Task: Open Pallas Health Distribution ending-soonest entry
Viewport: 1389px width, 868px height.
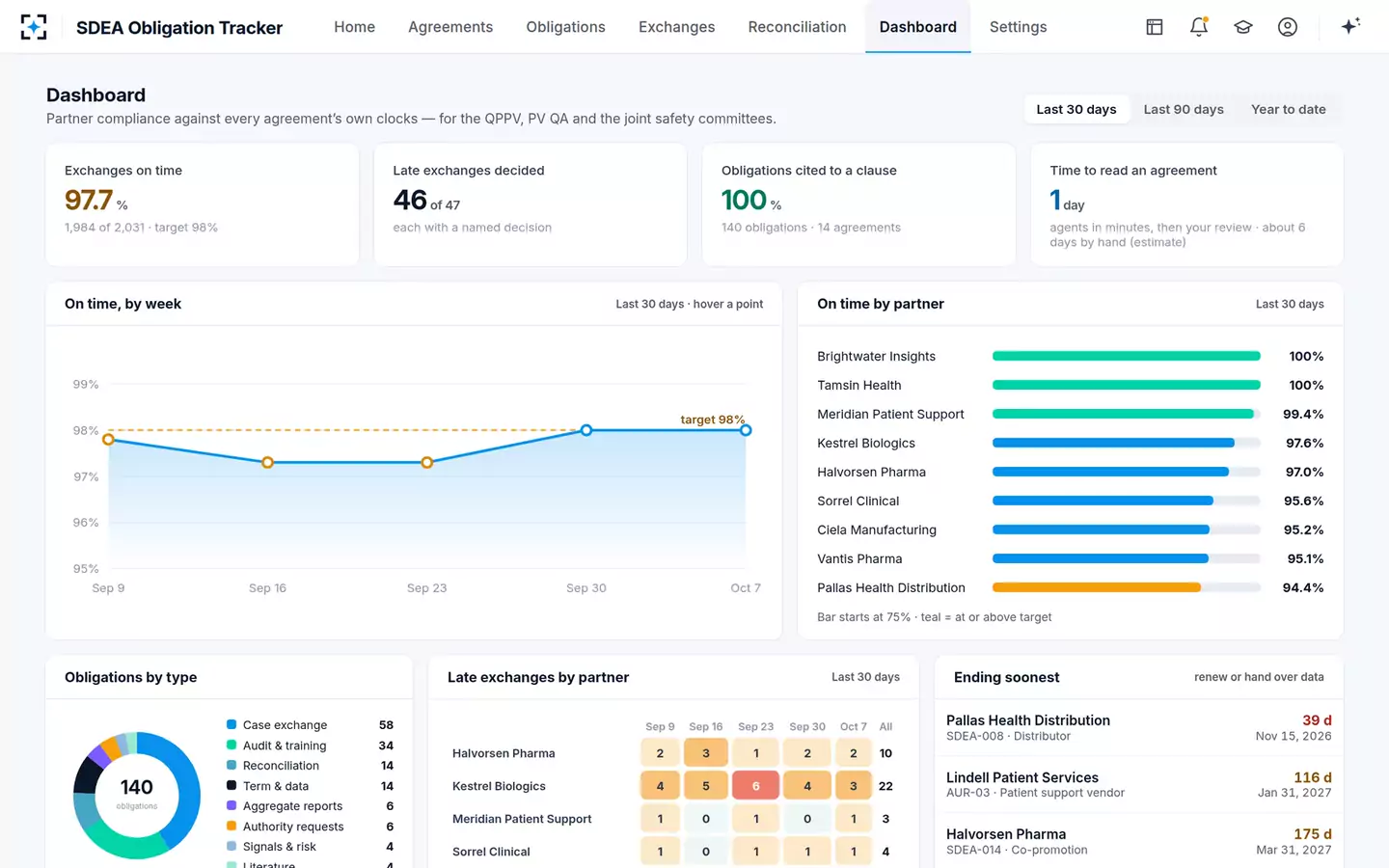Action: [x=1138, y=728]
